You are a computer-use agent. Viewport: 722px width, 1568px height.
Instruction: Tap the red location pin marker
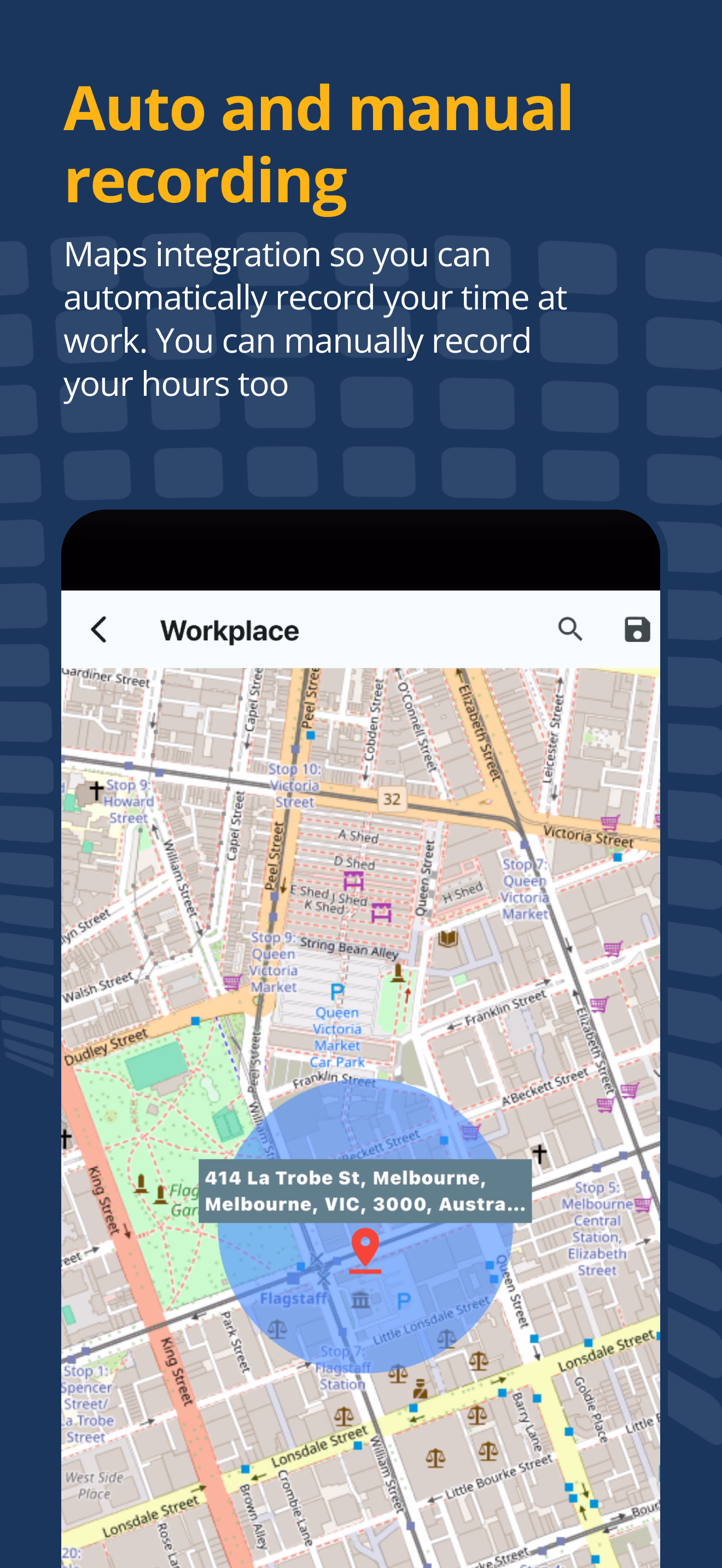365,1250
